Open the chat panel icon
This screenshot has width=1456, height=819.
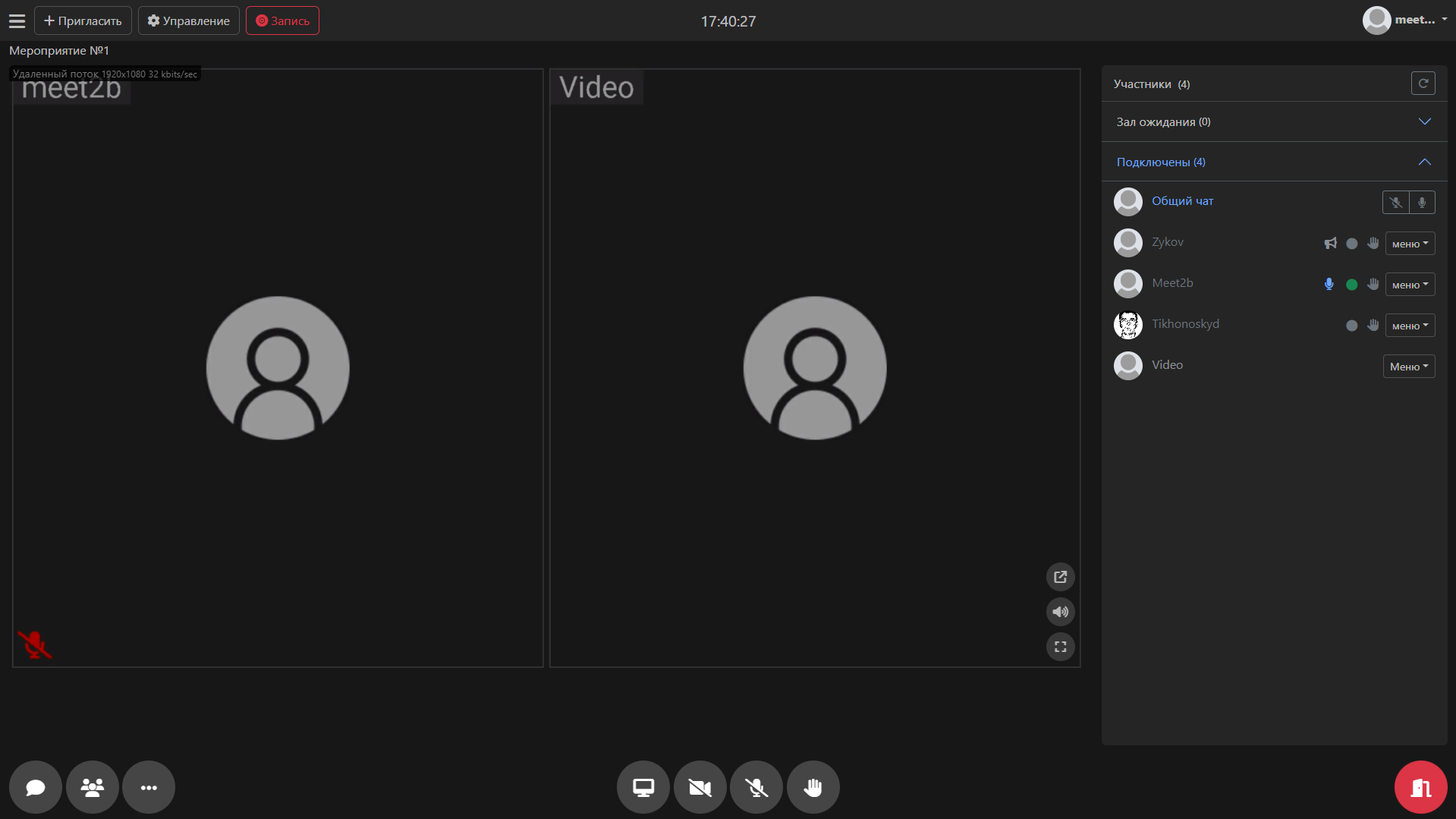point(36,787)
